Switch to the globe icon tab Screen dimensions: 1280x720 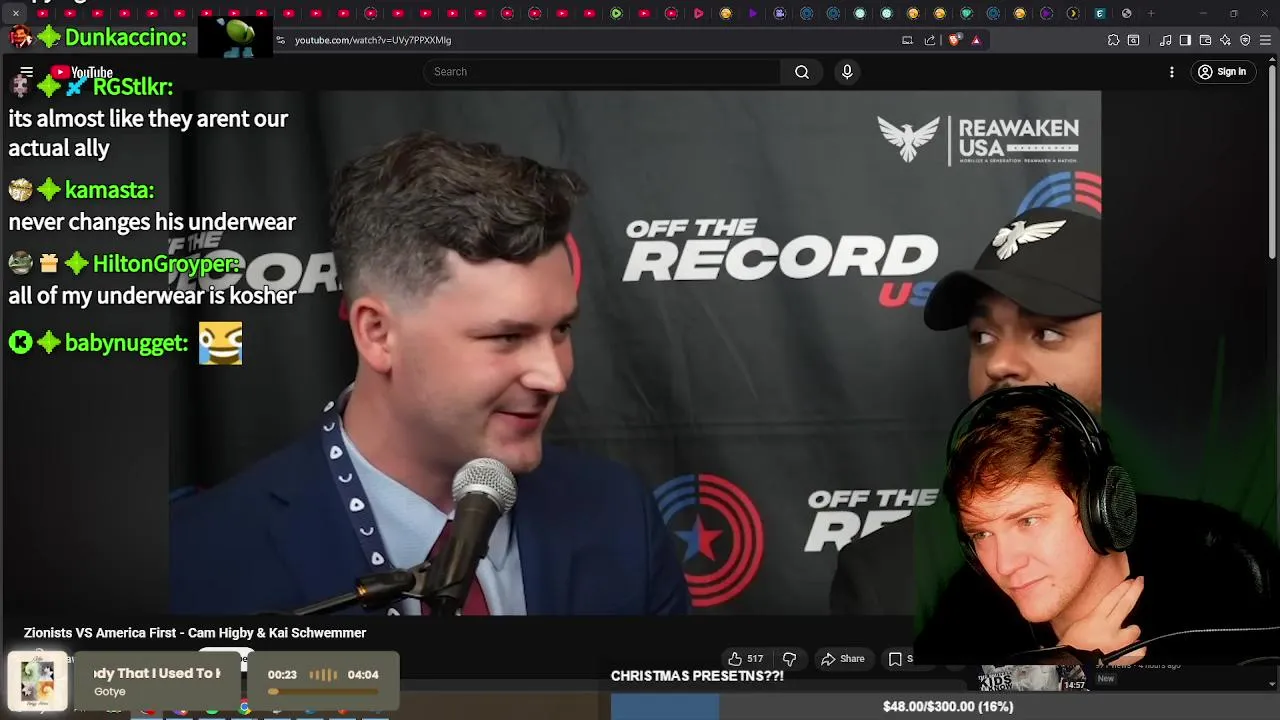pyautogui.click(x=1127, y=13)
